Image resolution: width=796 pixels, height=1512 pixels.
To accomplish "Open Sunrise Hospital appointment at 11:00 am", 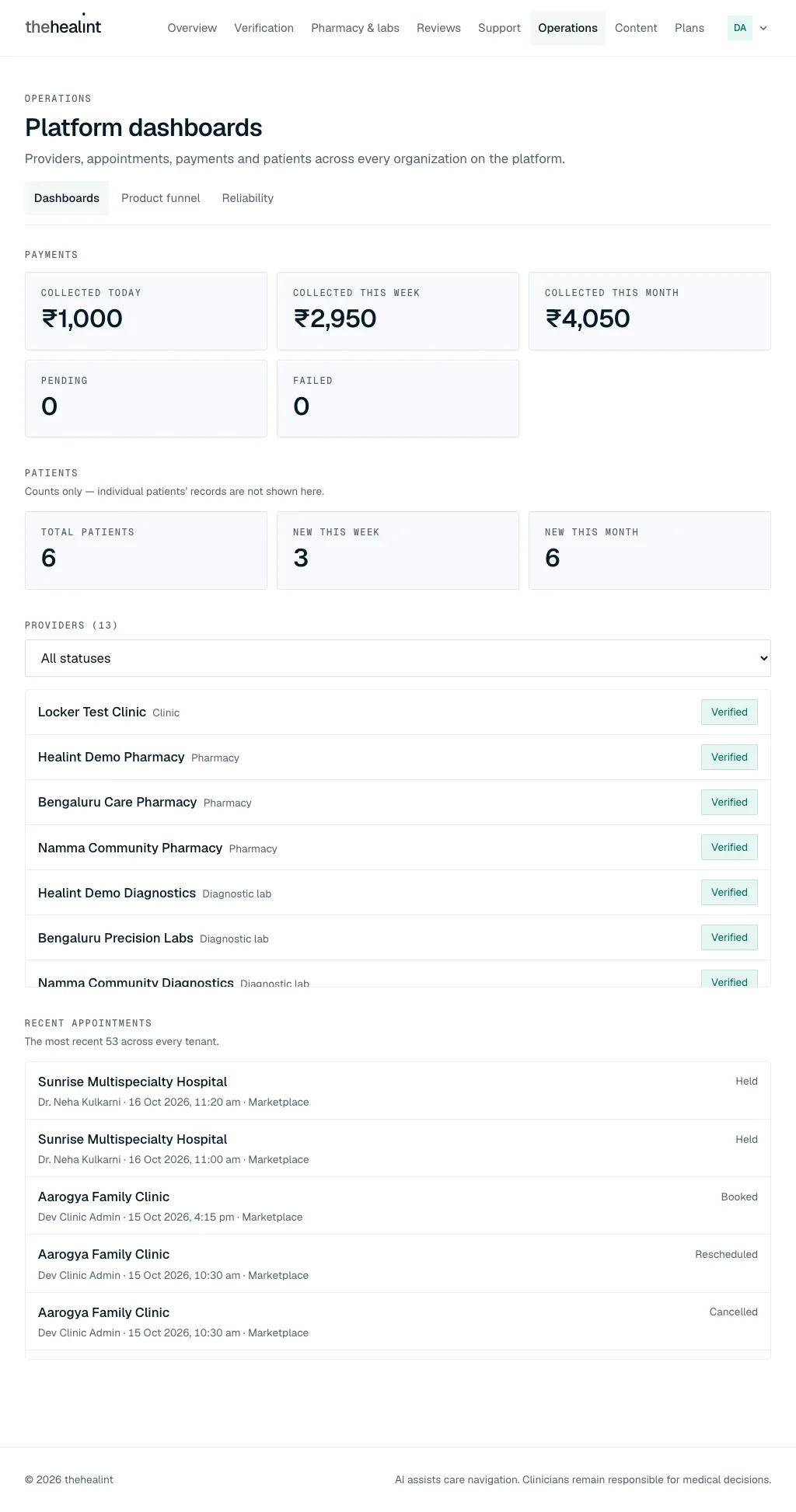I will [x=398, y=1148].
